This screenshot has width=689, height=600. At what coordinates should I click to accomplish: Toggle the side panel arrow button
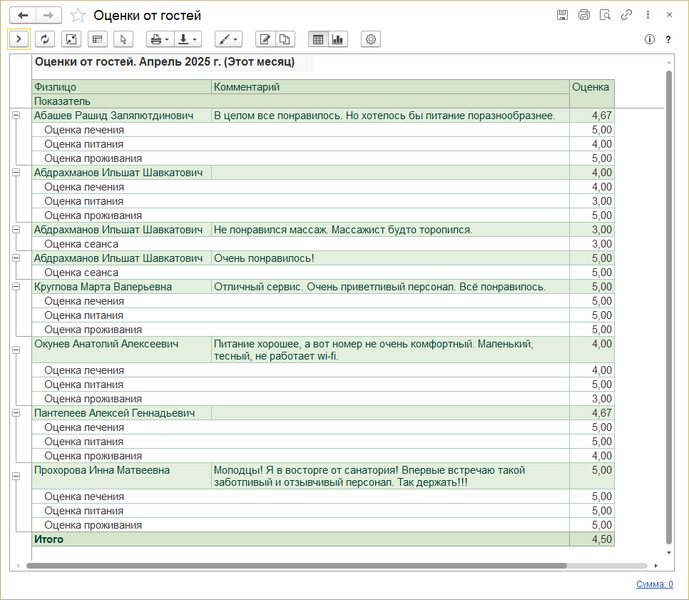click(18, 39)
